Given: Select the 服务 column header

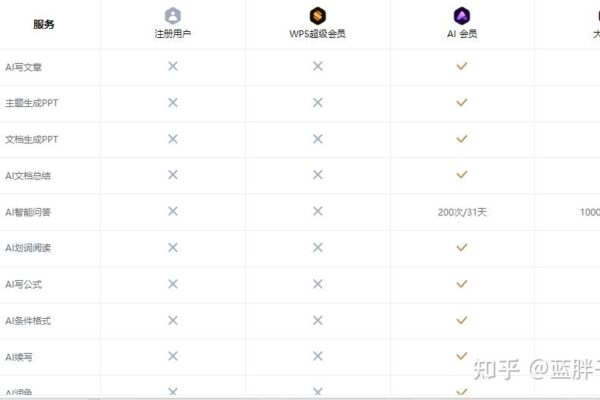Looking at the screenshot, I should (44, 24).
